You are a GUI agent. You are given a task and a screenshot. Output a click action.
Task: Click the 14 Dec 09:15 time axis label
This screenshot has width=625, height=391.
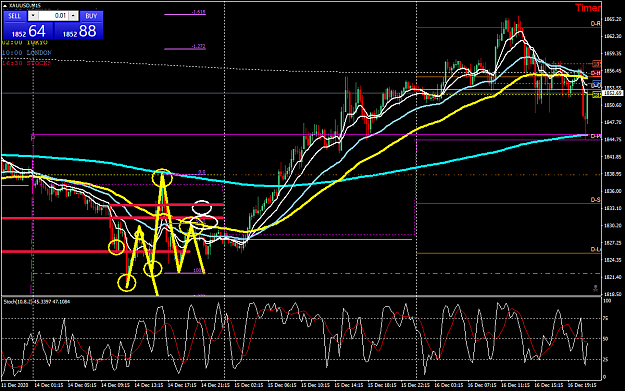pyautogui.click(x=116, y=385)
